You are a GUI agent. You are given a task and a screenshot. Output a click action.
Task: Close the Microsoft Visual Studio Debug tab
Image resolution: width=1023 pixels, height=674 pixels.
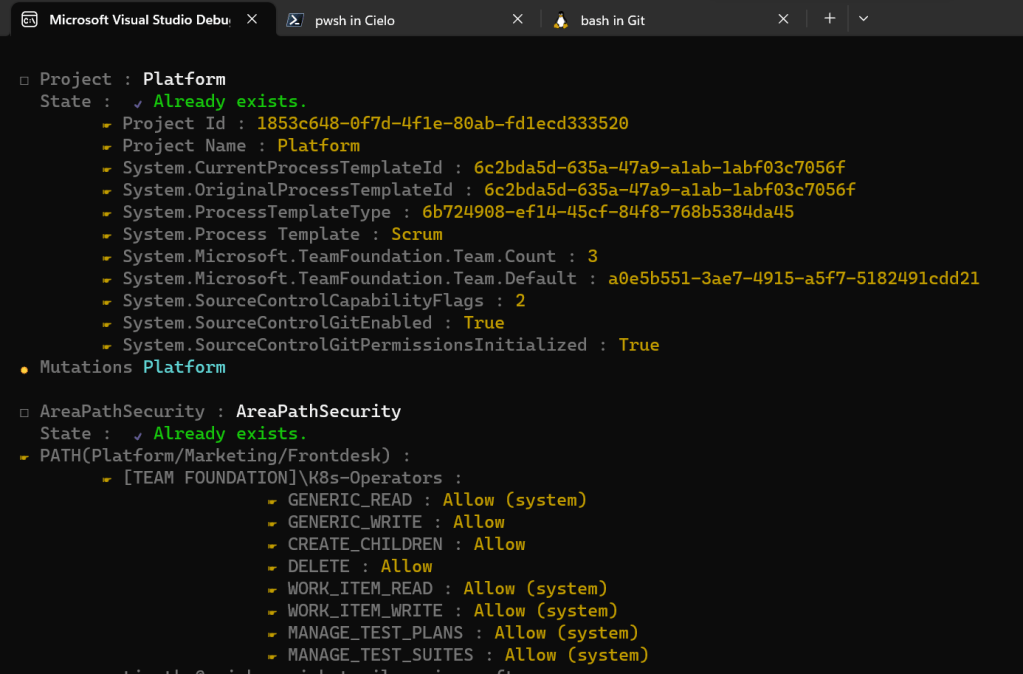252,19
